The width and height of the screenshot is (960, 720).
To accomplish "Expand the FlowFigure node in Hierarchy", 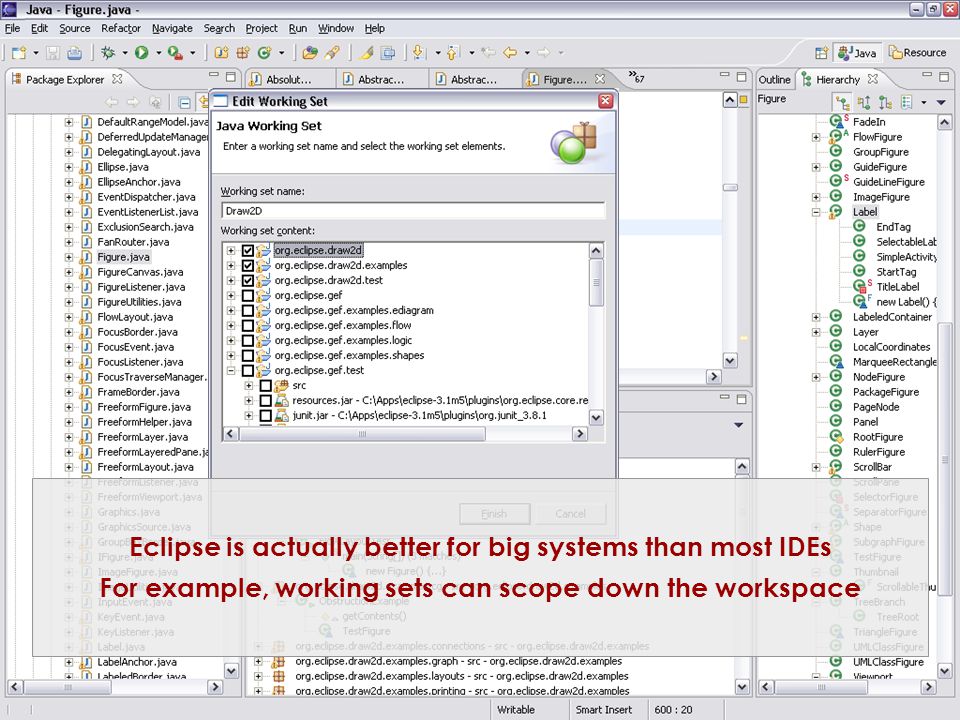I will (x=816, y=137).
